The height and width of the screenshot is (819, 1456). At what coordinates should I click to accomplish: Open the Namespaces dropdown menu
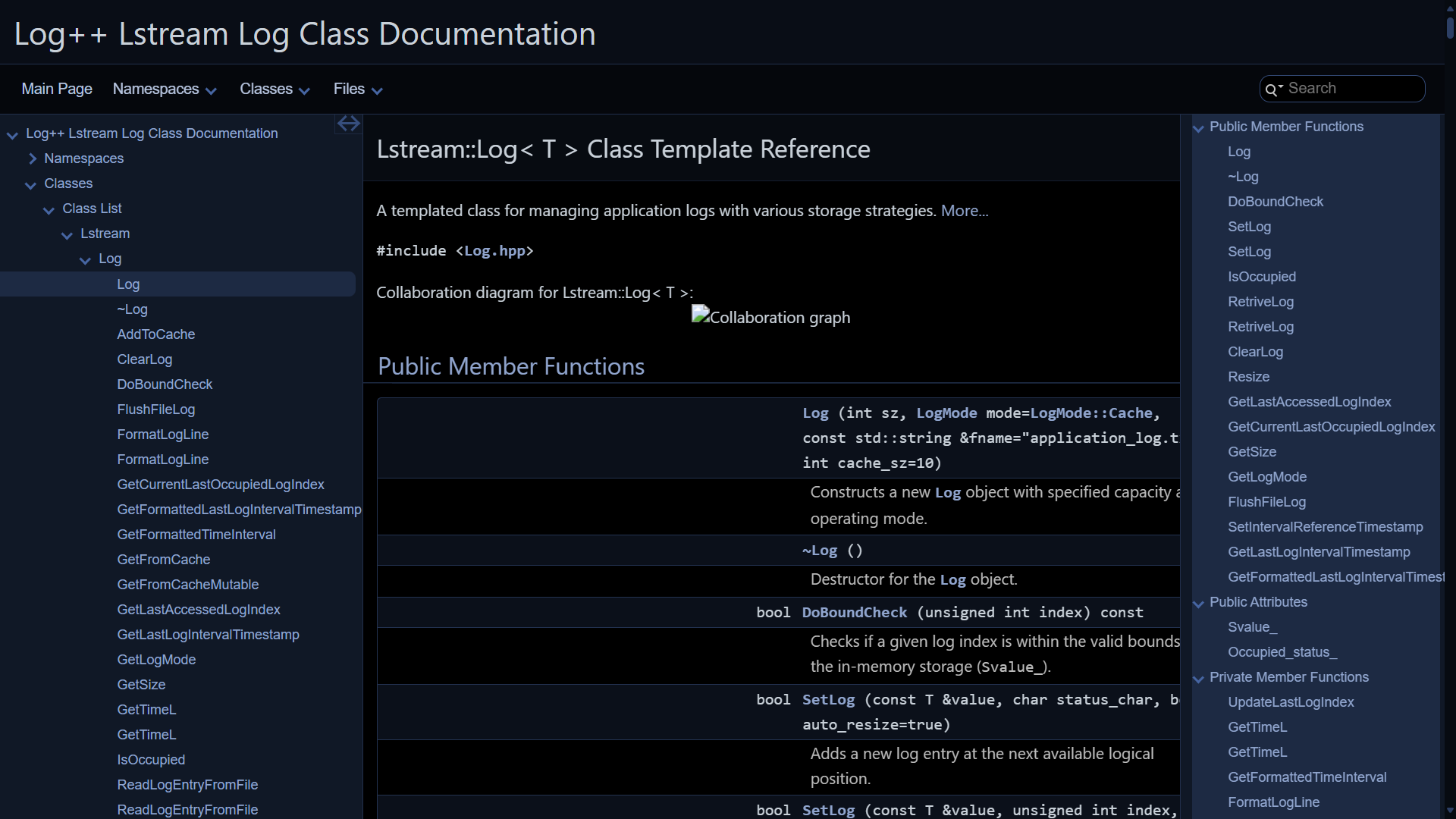pyautogui.click(x=165, y=89)
